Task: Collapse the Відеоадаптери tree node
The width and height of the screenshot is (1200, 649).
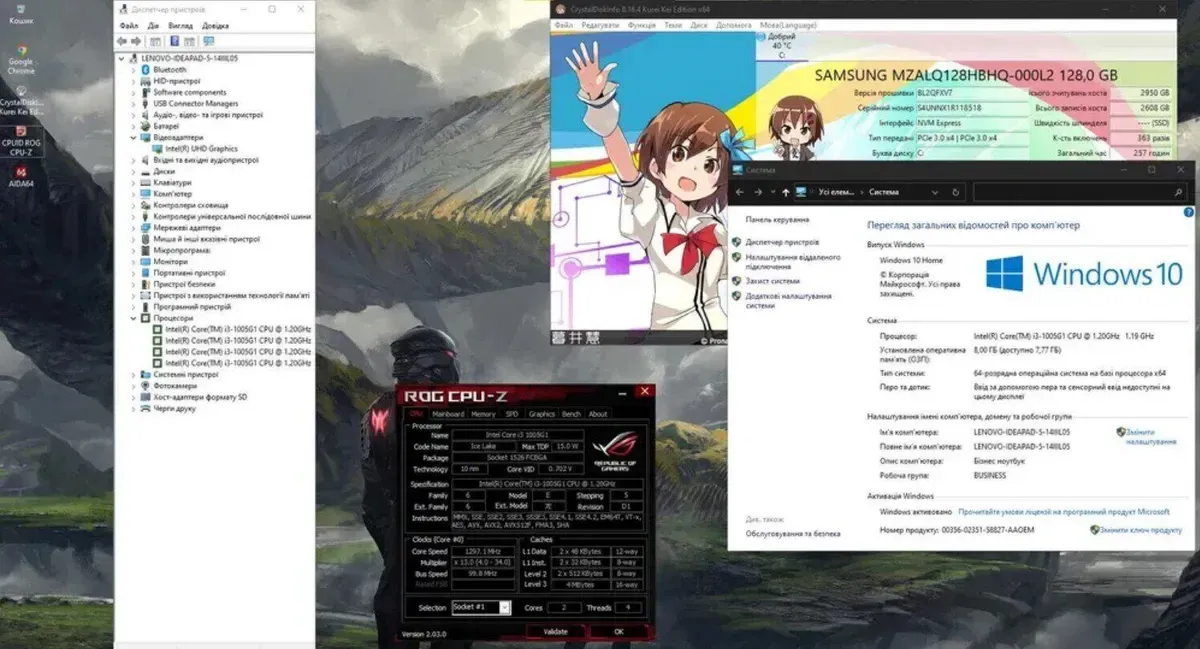Action: [135, 137]
